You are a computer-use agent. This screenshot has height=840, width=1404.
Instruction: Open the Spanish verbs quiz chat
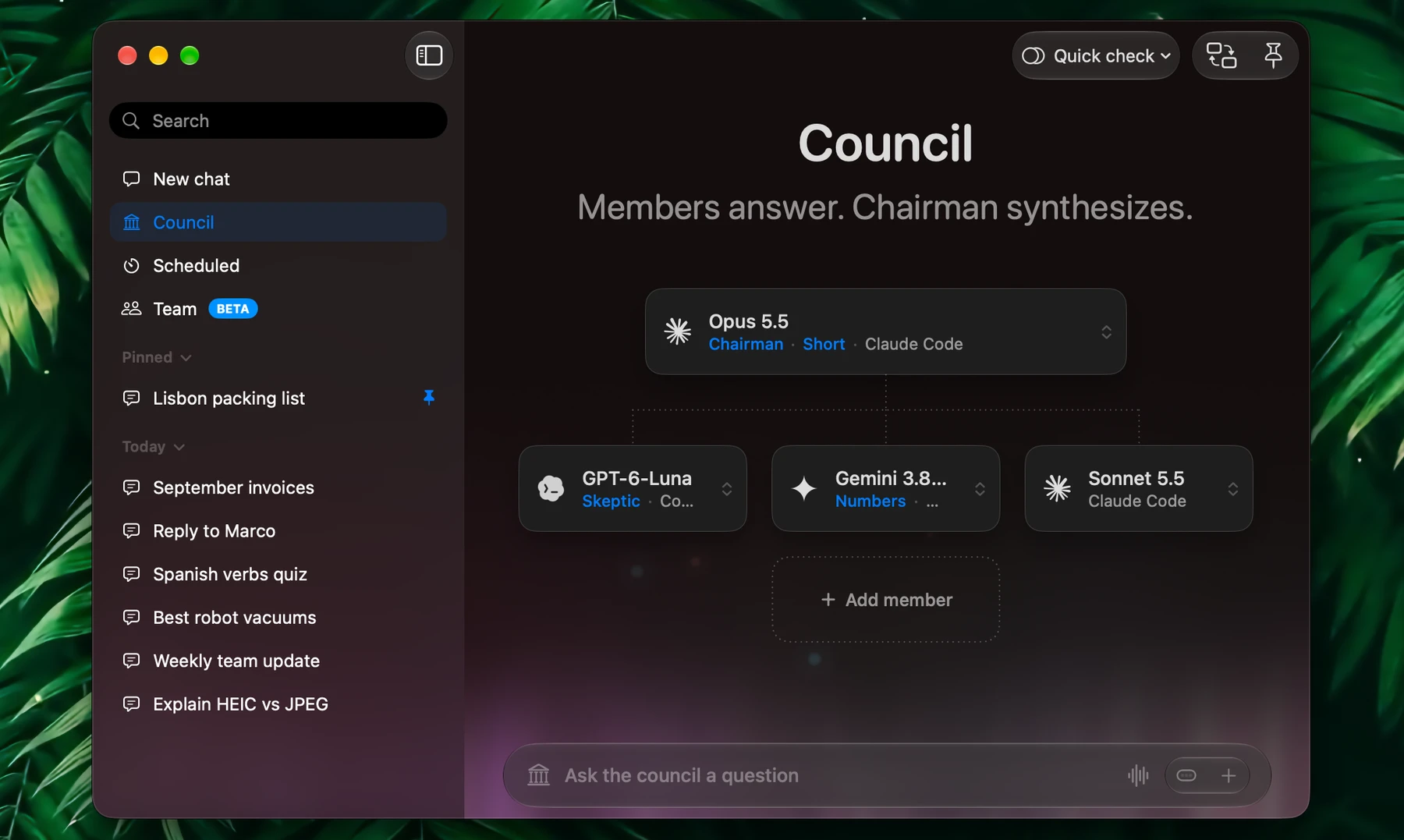(278, 574)
